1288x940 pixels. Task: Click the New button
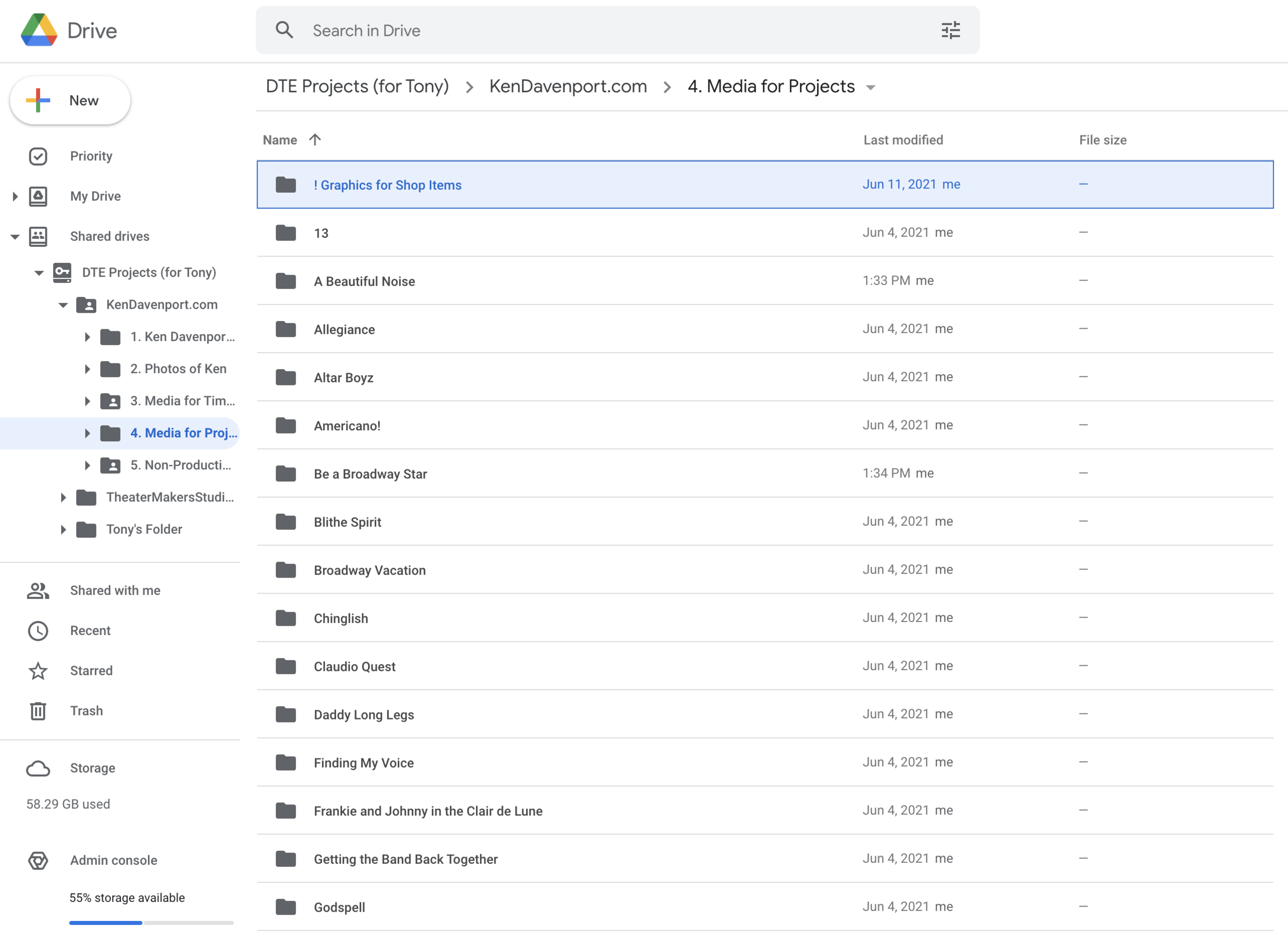click(x=70, y=100)
